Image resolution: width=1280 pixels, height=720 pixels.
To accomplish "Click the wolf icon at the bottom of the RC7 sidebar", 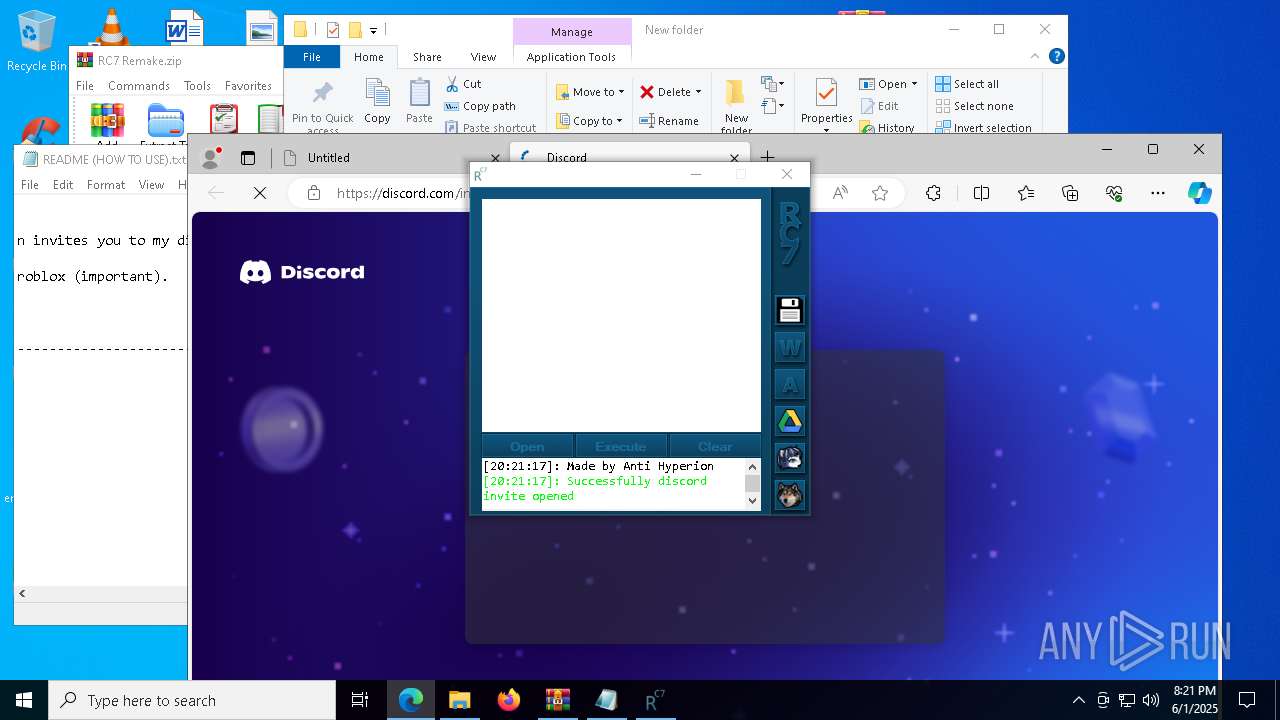I will pyautogui.click(x=790, y=495).
